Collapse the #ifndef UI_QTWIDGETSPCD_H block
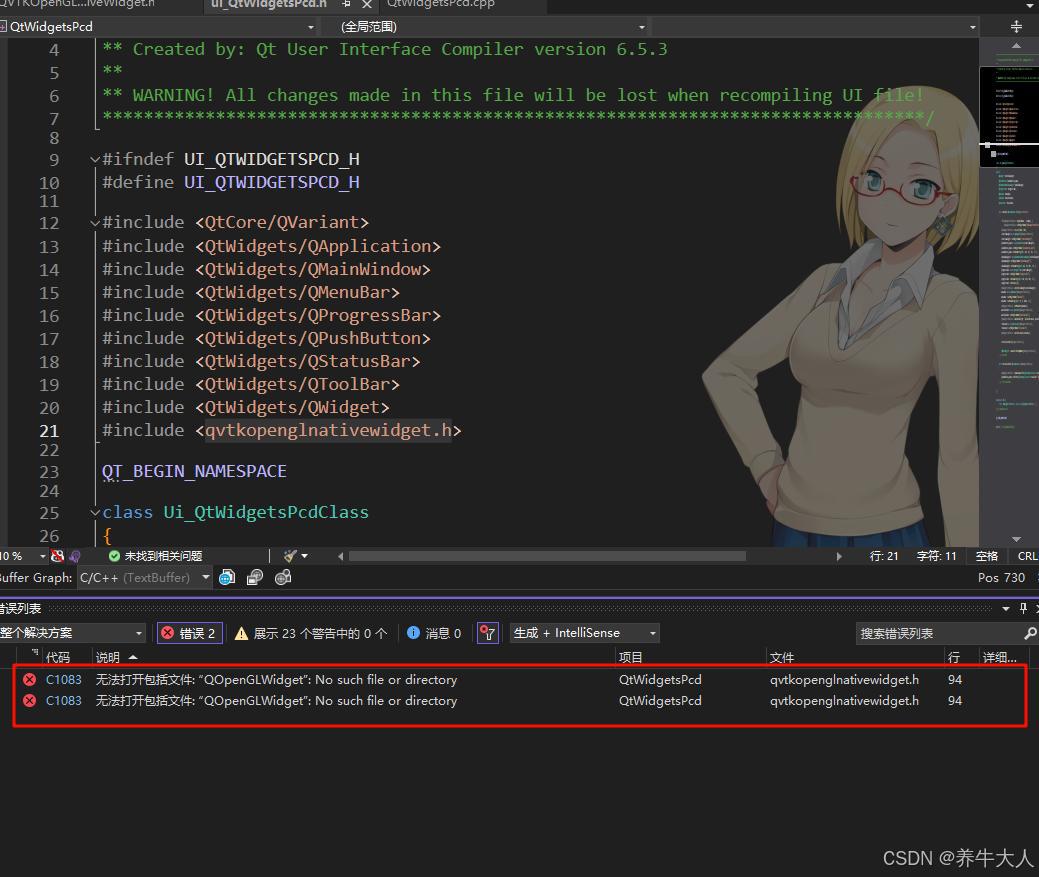1039x877 pixels. click(x=95, y=160)
